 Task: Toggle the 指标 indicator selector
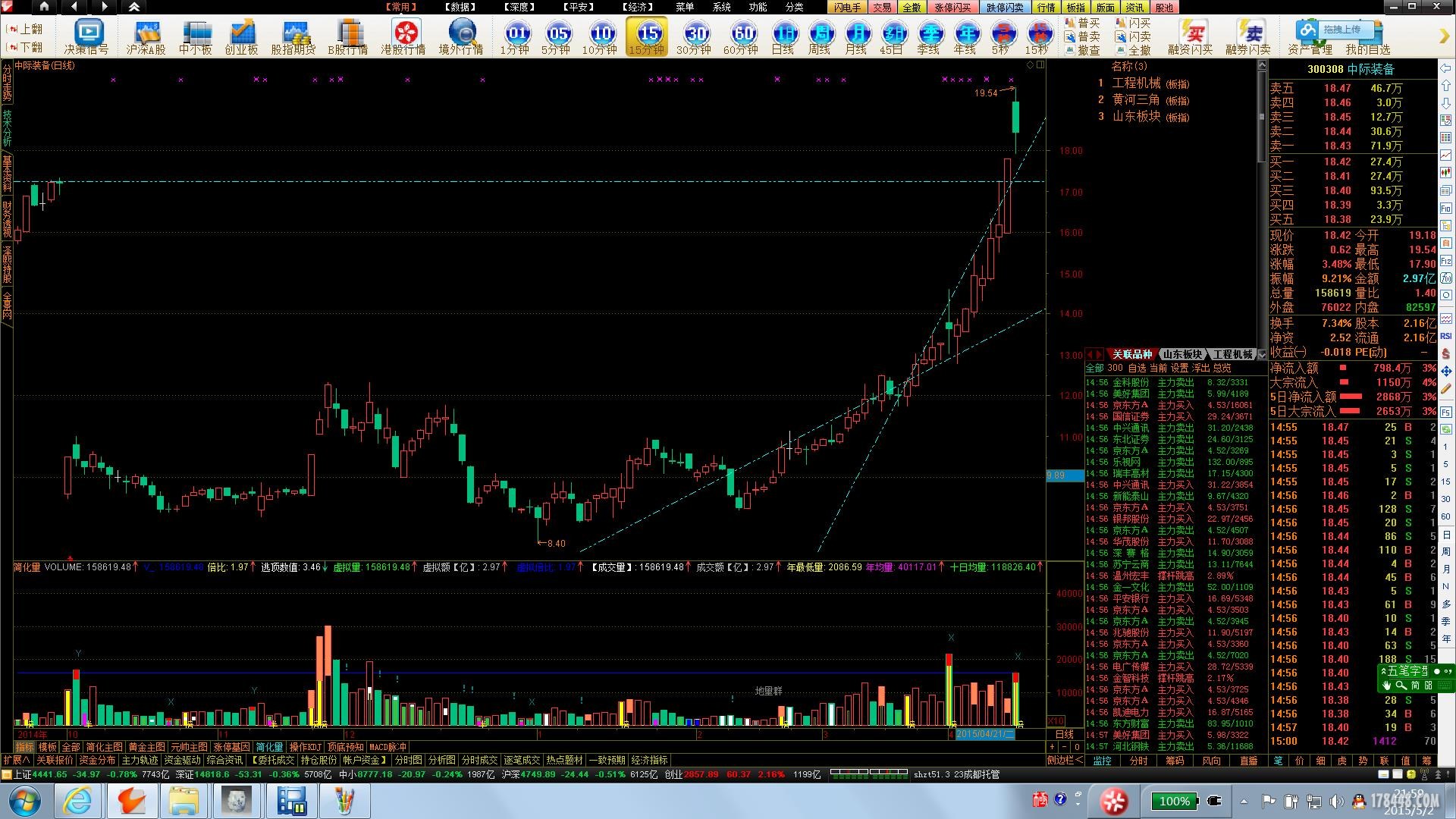(x=25, y=747)
